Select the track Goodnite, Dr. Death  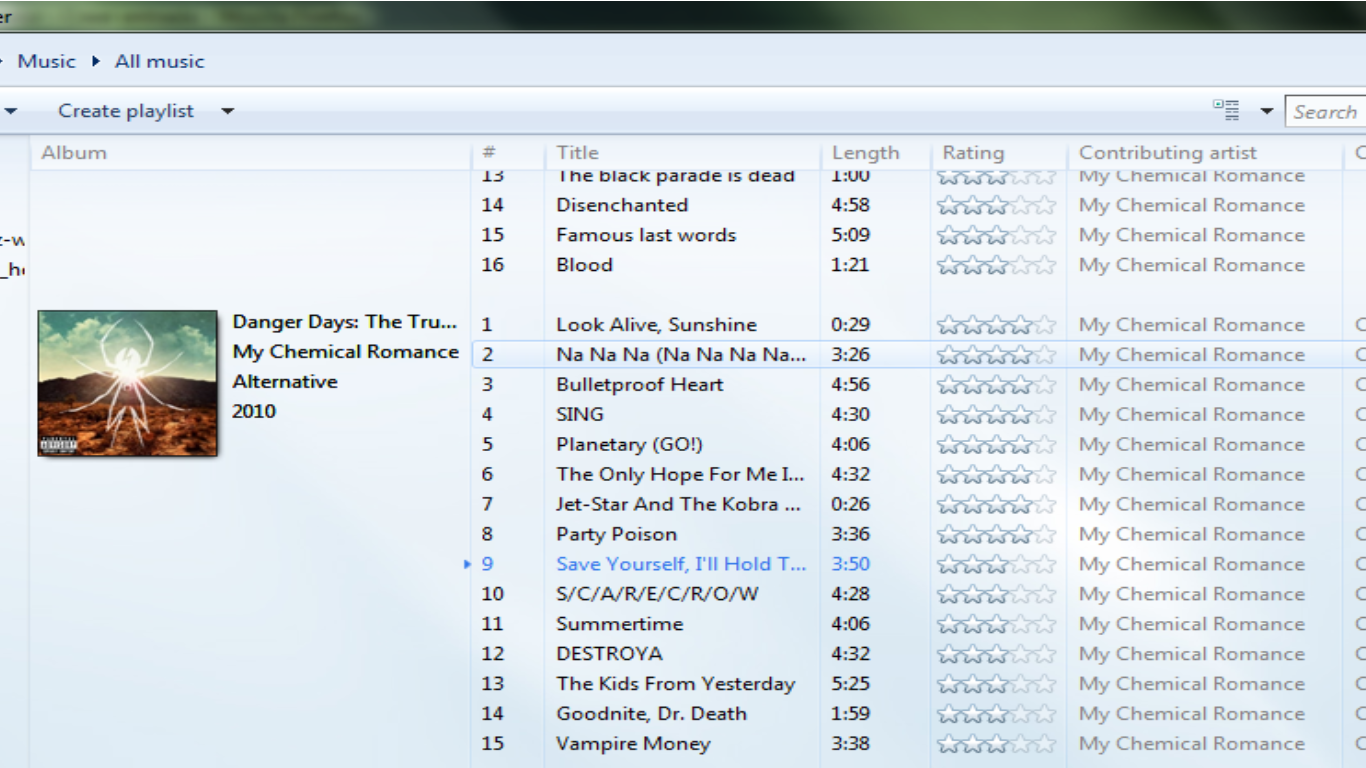[x=652, y=714]
